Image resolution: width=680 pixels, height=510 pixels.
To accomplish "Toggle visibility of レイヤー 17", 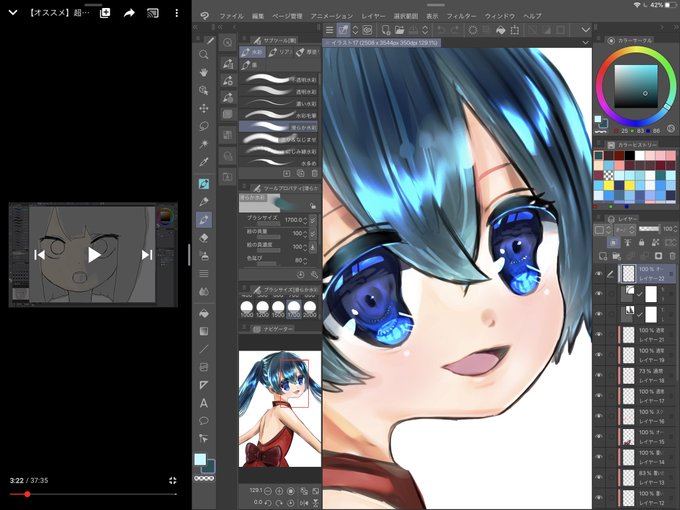I will (x=599, y=396).
